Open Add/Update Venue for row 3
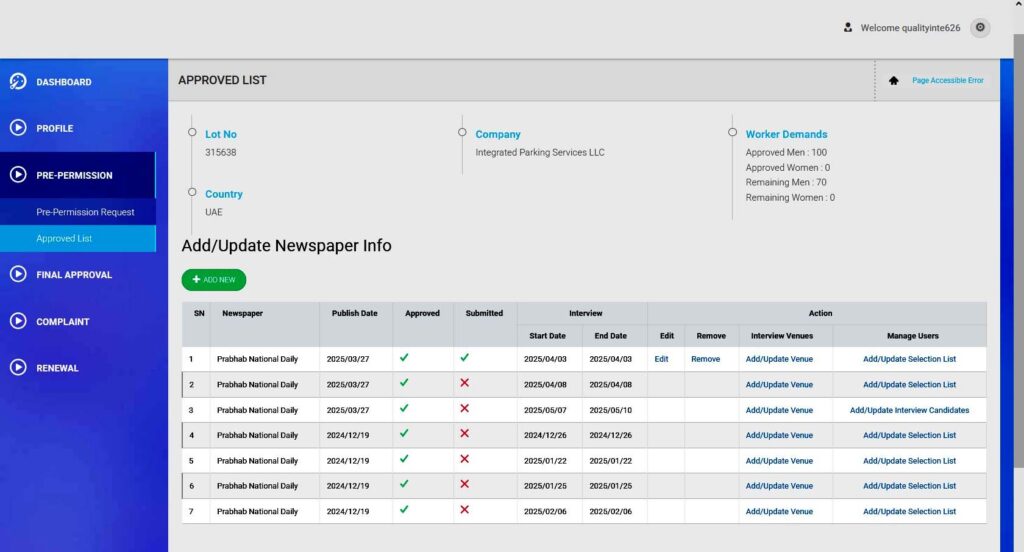Image resolution: width=1024 pixels, height=552 pixels. tap(779, 410)
